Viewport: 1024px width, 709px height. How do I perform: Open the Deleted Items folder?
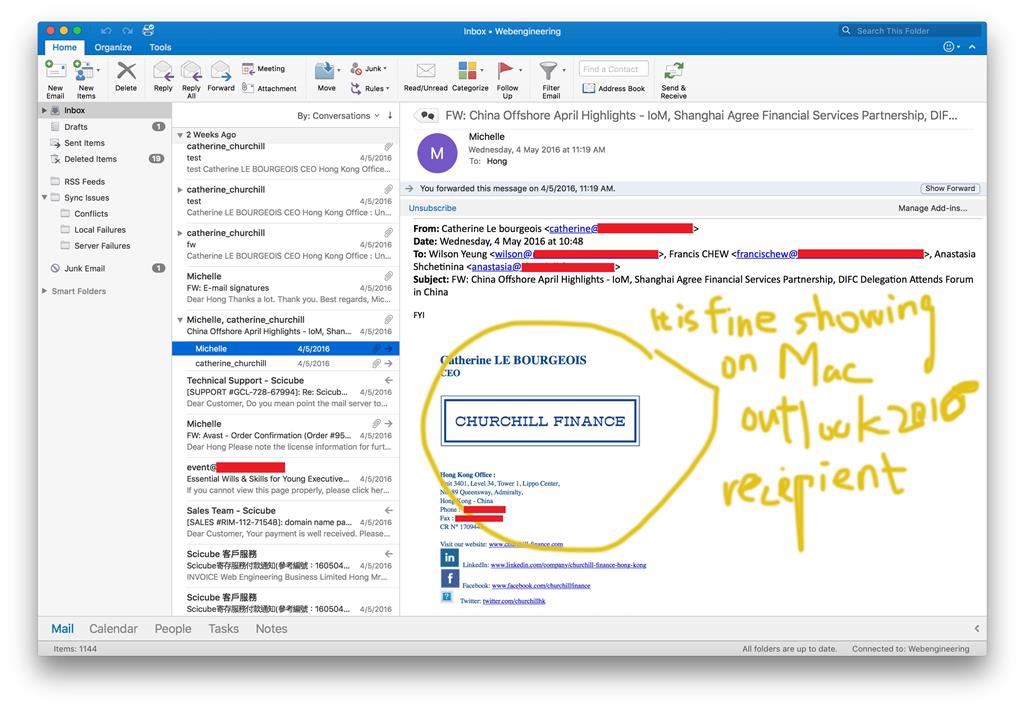pyautogui.click(x=104, y=159)
